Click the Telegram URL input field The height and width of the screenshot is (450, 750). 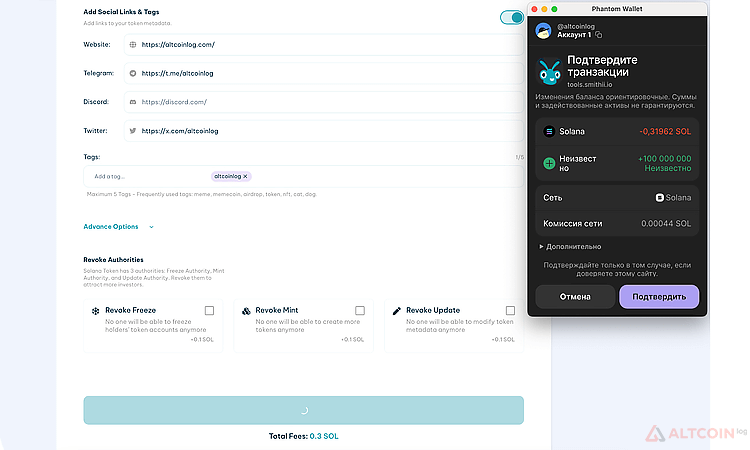pyautogui.click(x=324, y=73)
